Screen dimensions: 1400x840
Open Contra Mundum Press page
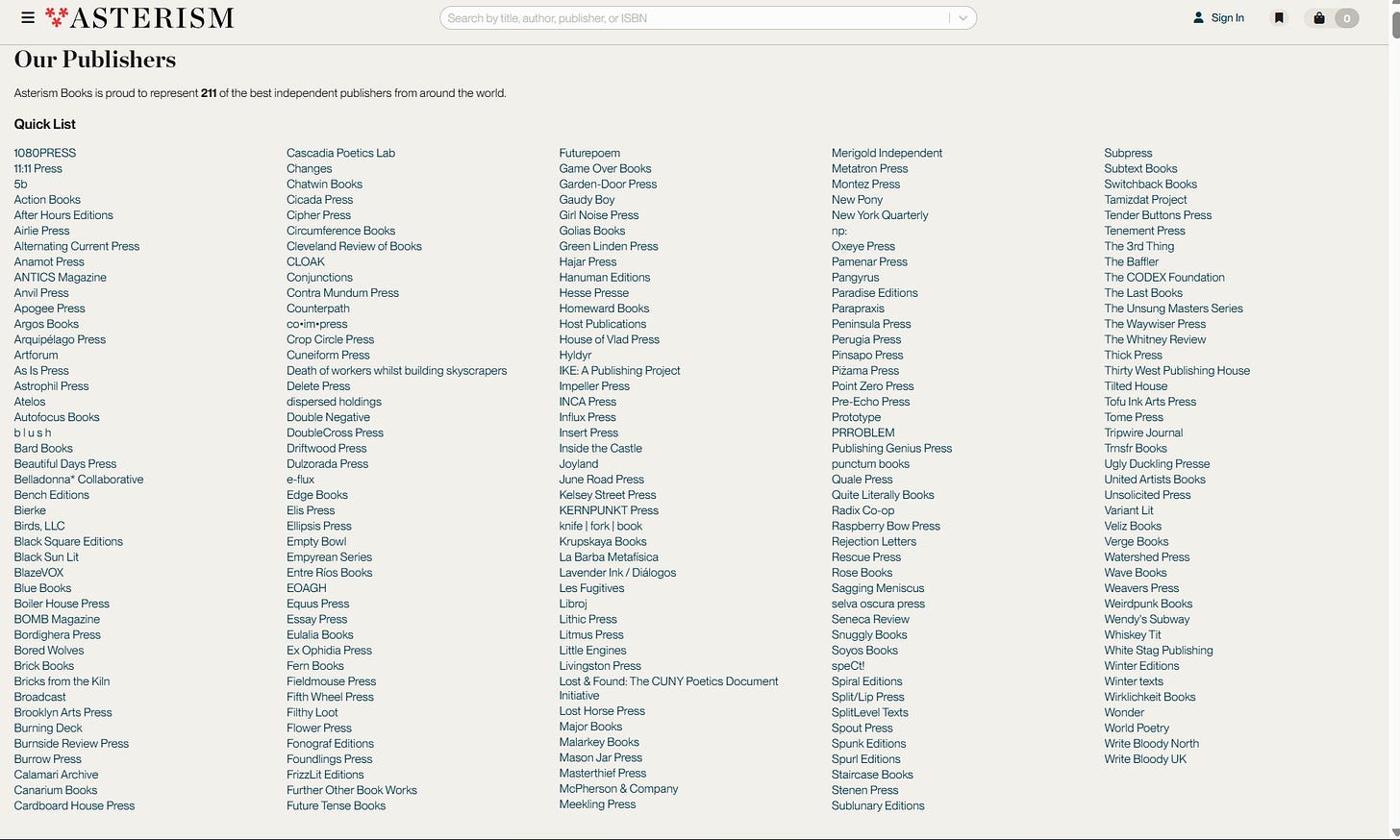coord(342,292)
